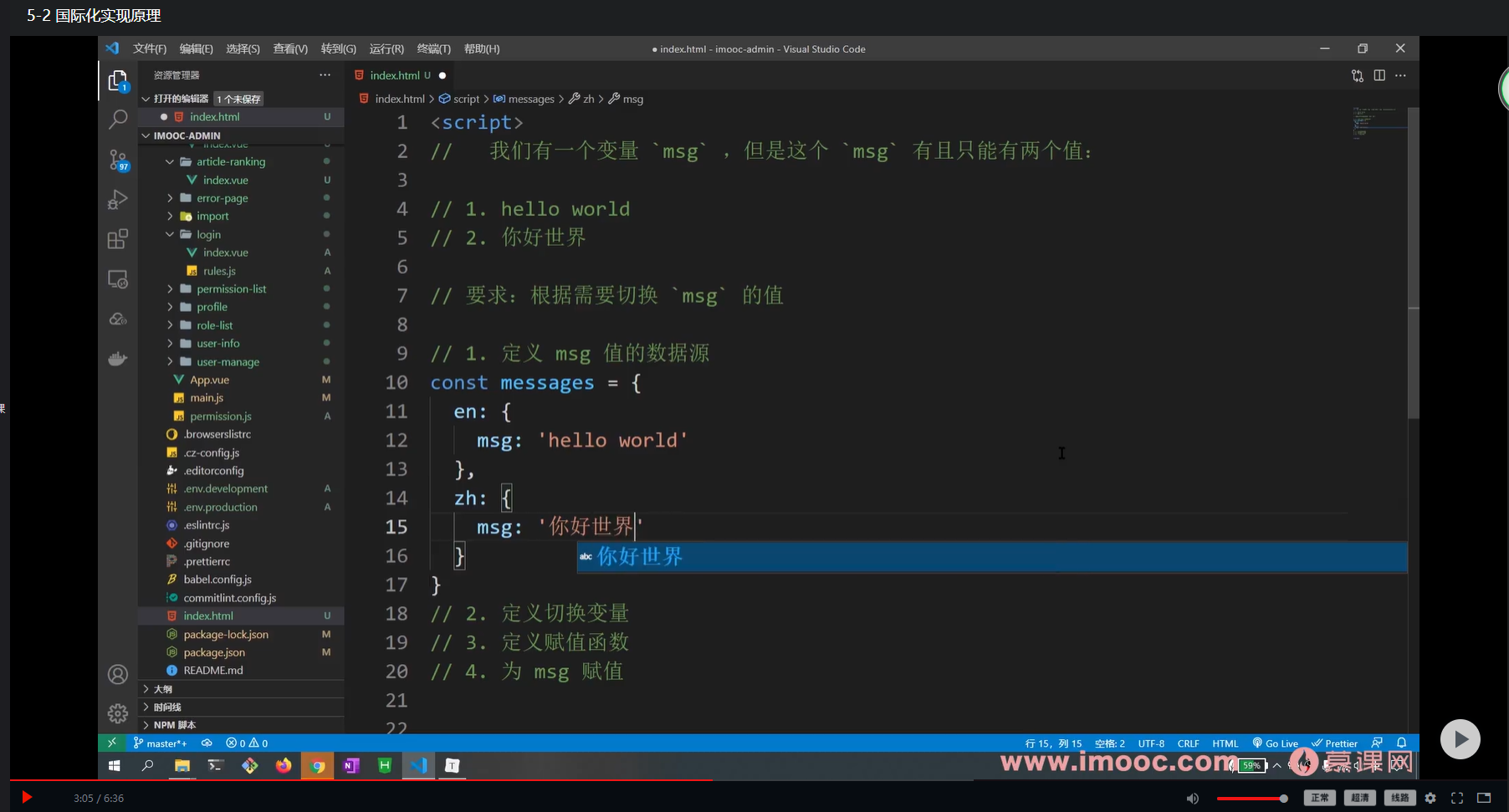Open the 终端(T) menu

click(x=434, y=49)
